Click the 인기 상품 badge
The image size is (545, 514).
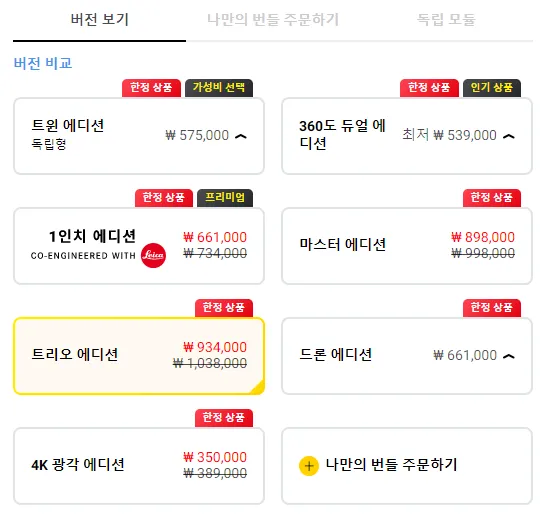pyautogui.click(x=491, y=88)
